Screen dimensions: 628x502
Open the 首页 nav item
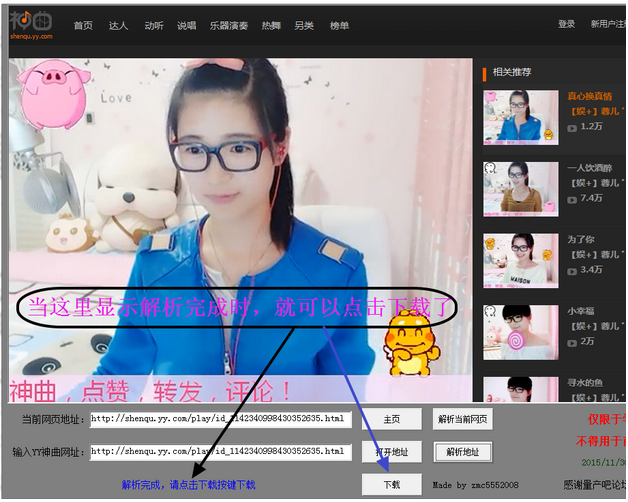click(83, 26)
